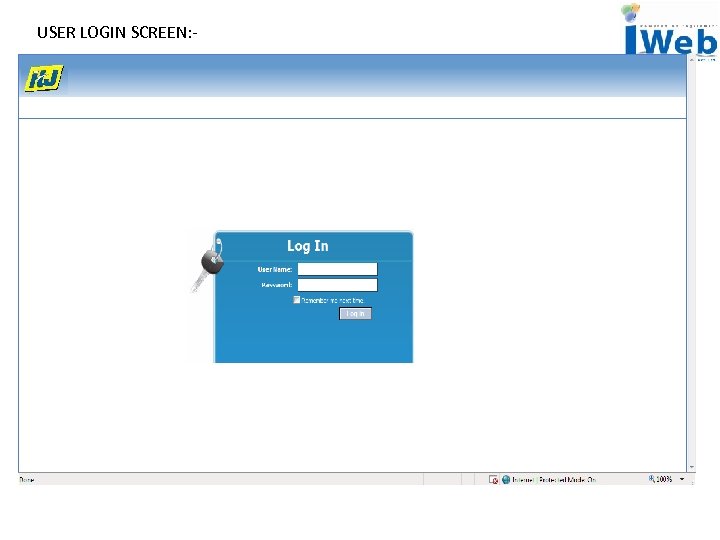Click the Done status text
The width and height of the screenshot is (720, 540).
tap(27, 480)
